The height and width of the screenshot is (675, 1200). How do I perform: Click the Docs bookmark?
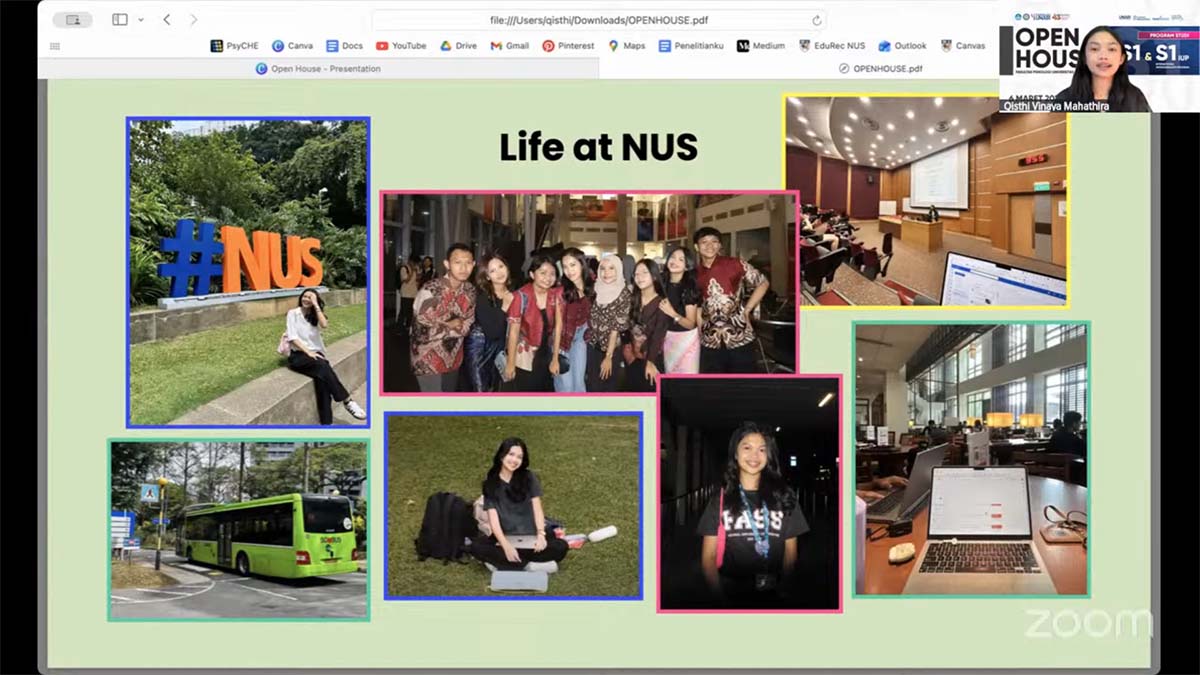(344, 46)
